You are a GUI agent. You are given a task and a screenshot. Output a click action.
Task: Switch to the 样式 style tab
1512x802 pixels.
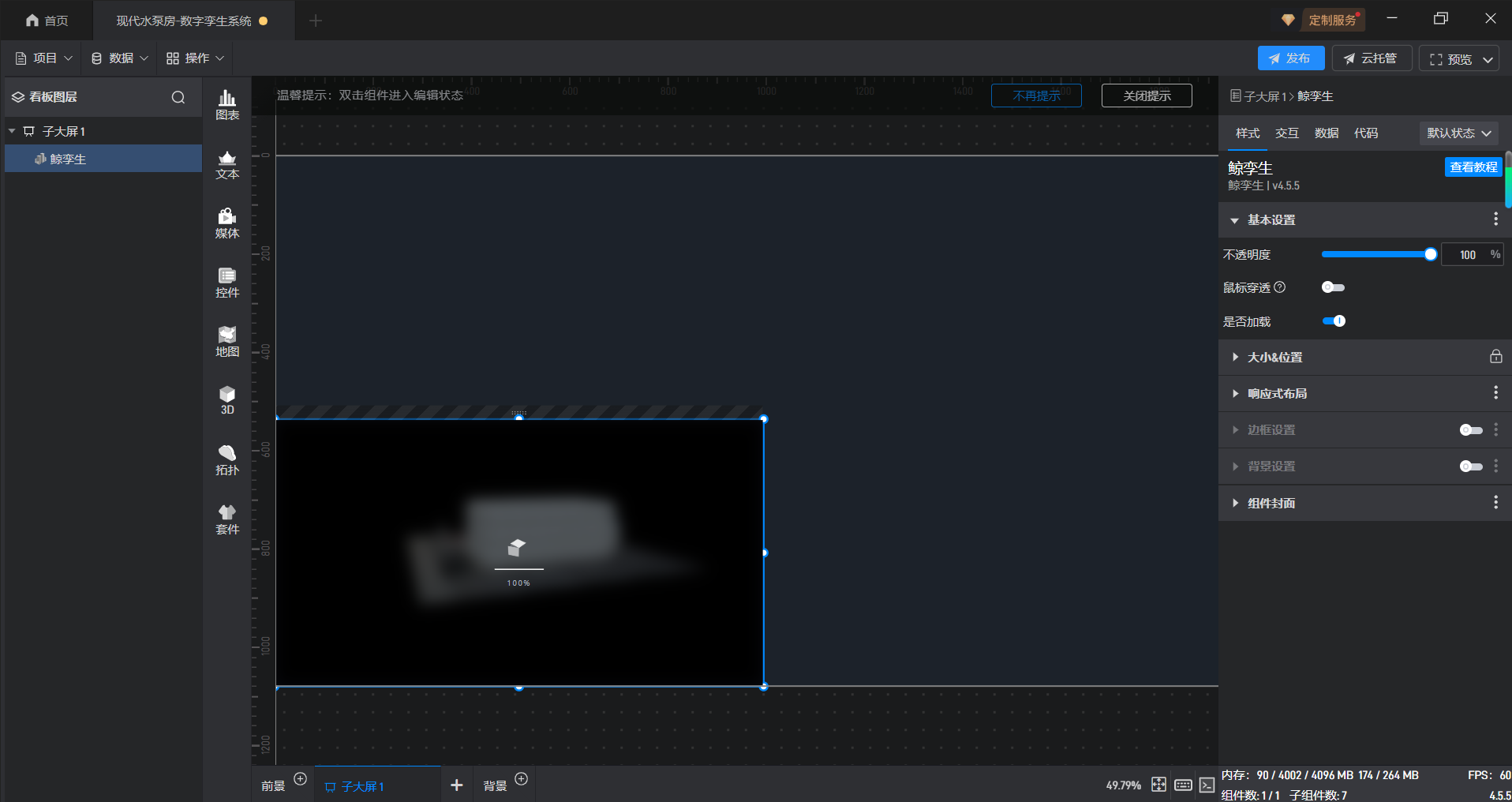pos(1248,133)
